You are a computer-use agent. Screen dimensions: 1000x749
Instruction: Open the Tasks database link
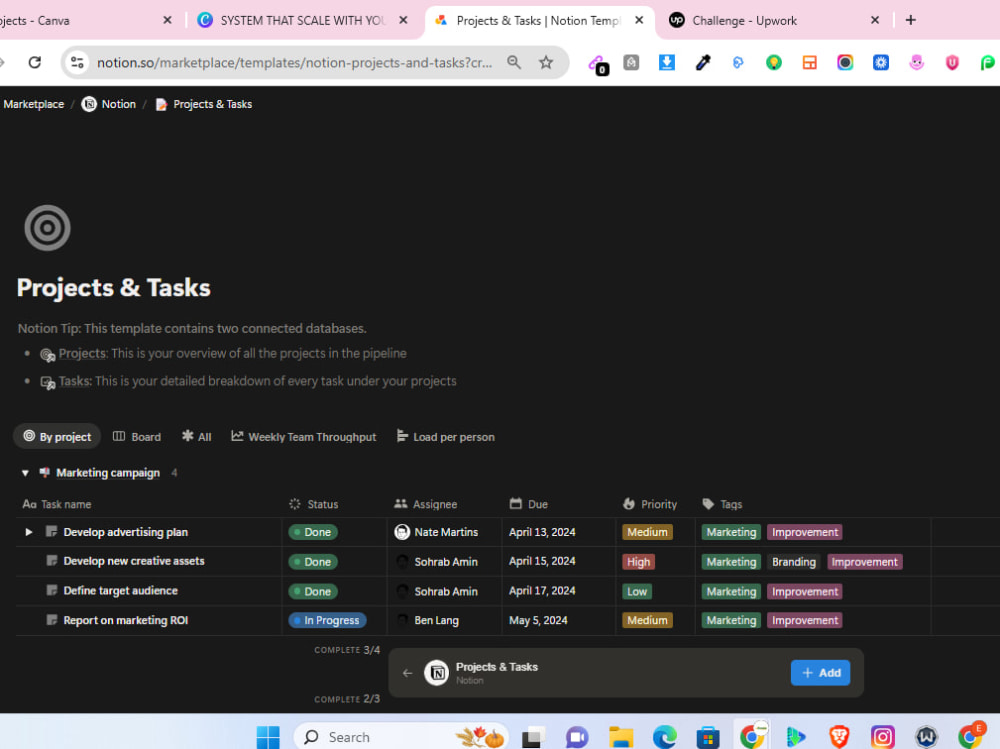tap(75, 381)
